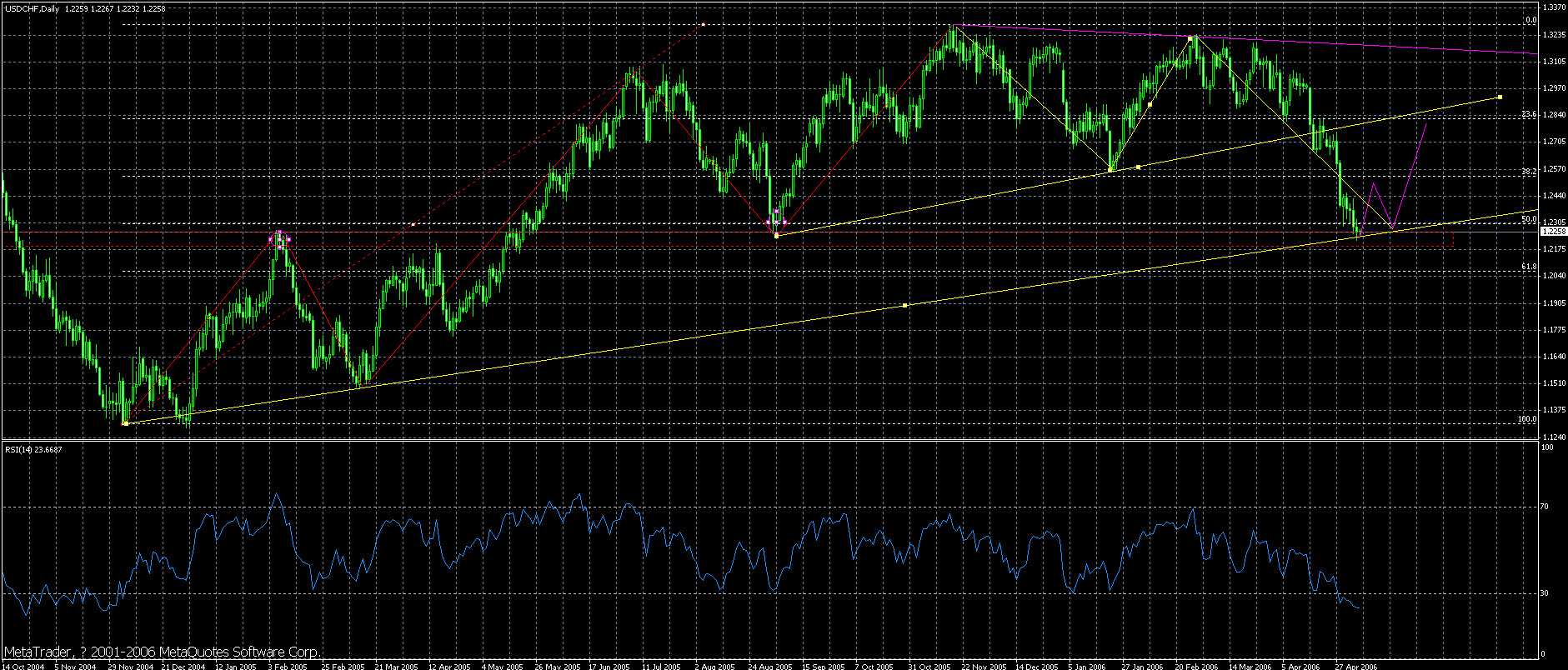Click the 1.2705 price axis label
This screenshot has height=670, width=1568.
coord(1554,142)
